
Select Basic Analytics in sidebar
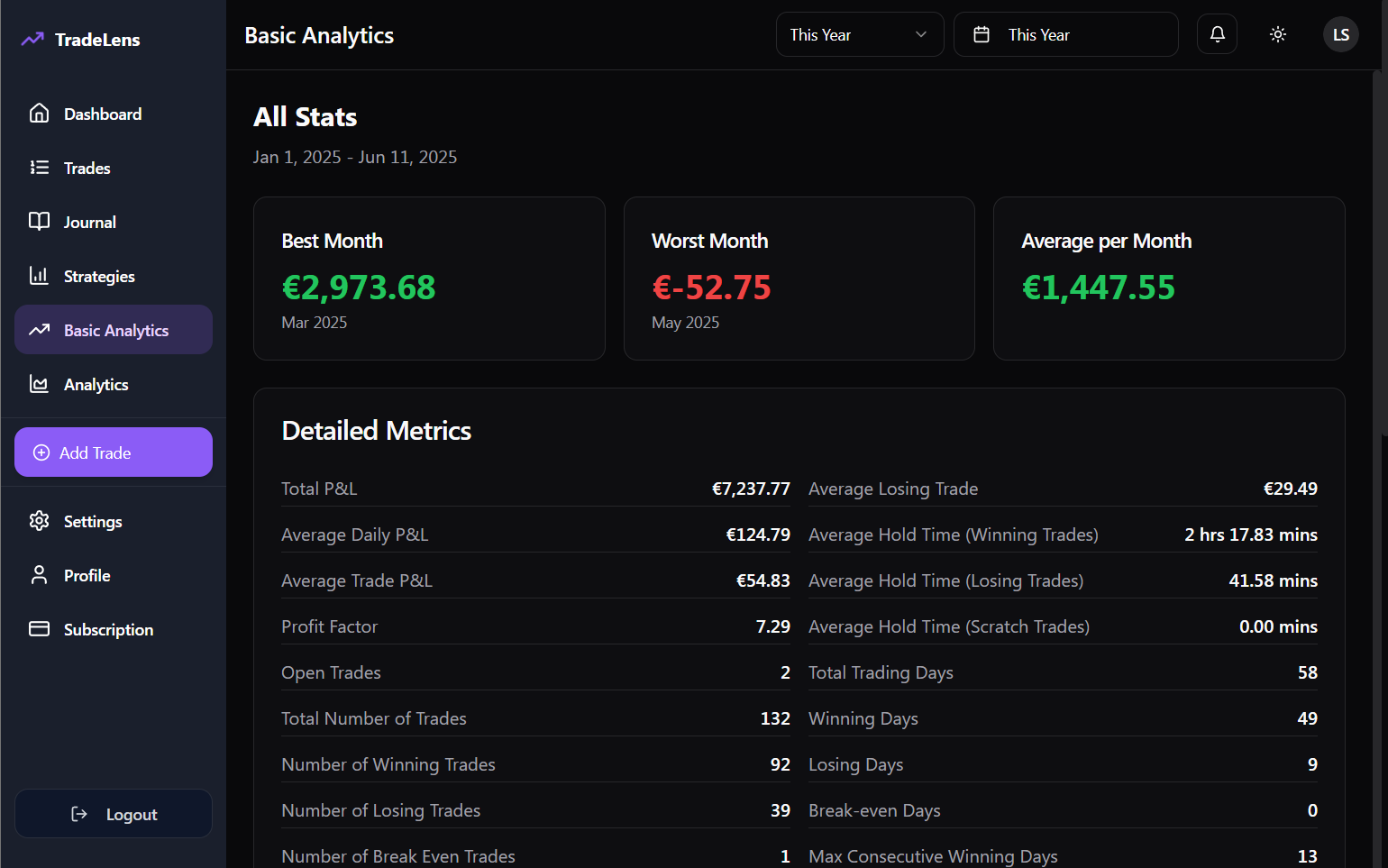click(x=114, y=330)
